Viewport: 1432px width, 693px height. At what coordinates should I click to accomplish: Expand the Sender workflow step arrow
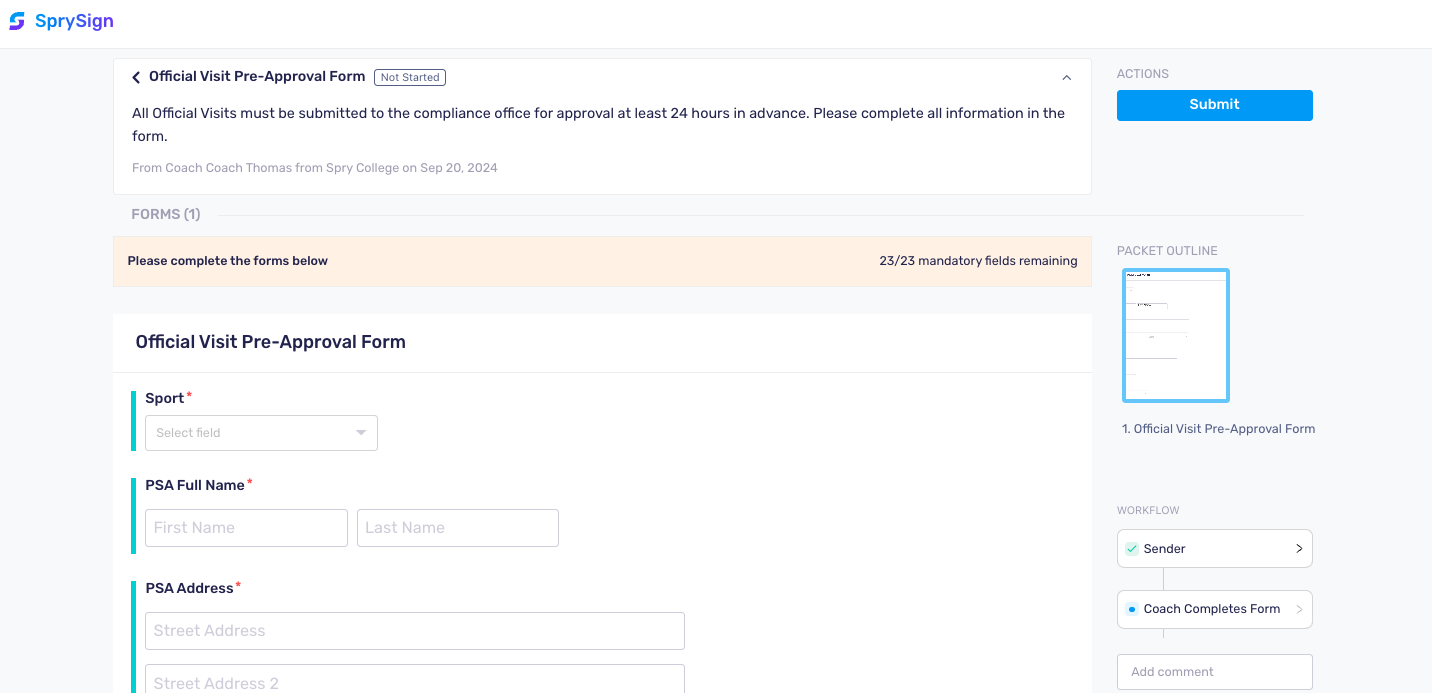[x=1299, y=549]
